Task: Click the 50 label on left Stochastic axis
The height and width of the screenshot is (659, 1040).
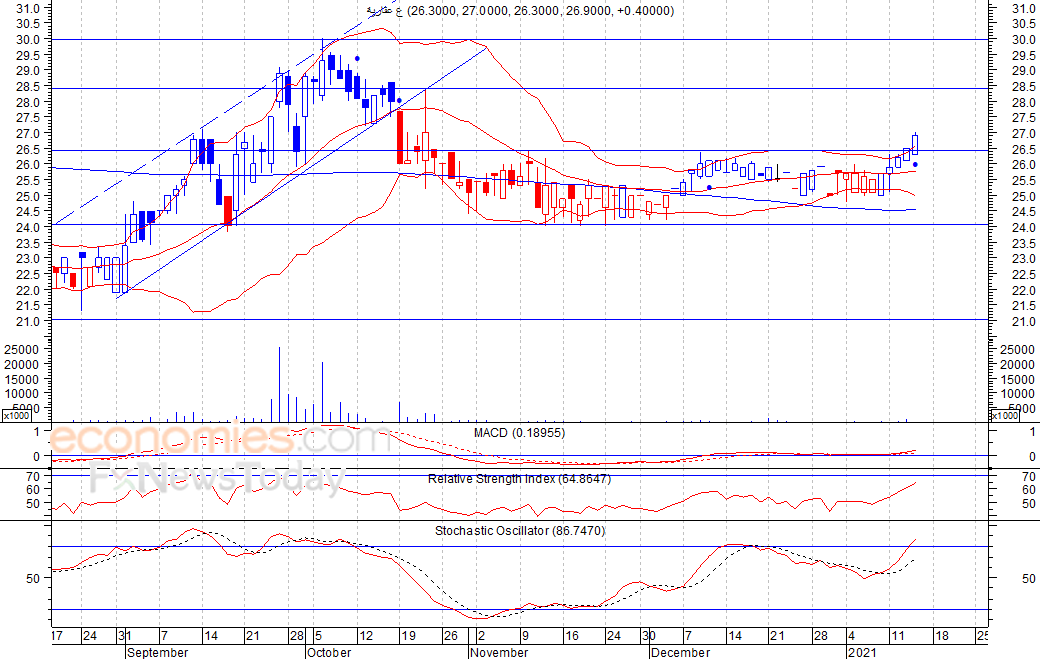Action: [33, 579]
